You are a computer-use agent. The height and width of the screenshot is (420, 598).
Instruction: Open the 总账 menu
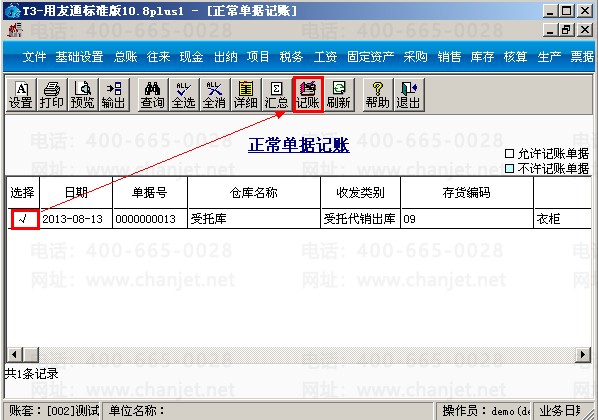point(125,57)
